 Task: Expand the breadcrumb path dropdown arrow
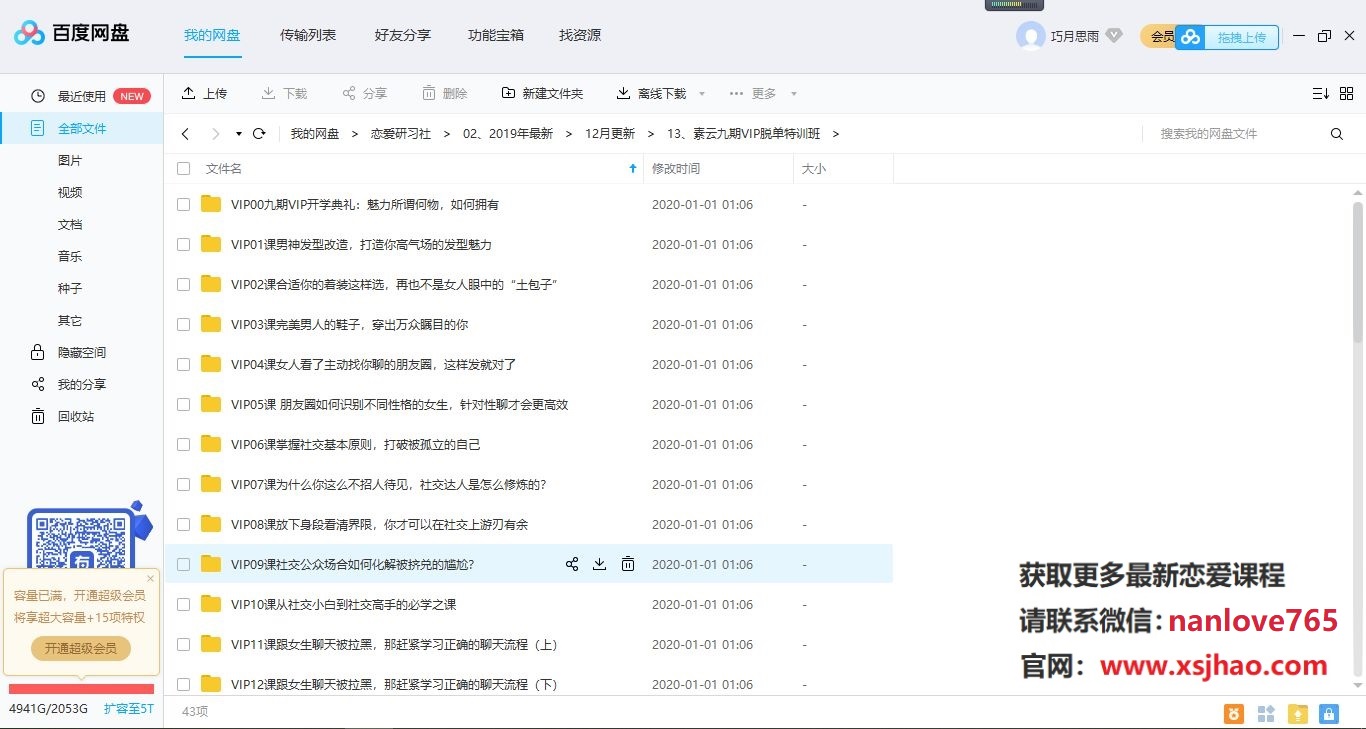pos(237,132)
